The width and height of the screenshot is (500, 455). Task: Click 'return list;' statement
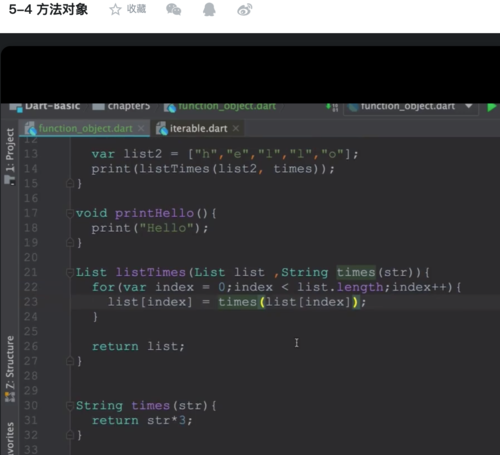pyautogui.click(x=138, y=346)
